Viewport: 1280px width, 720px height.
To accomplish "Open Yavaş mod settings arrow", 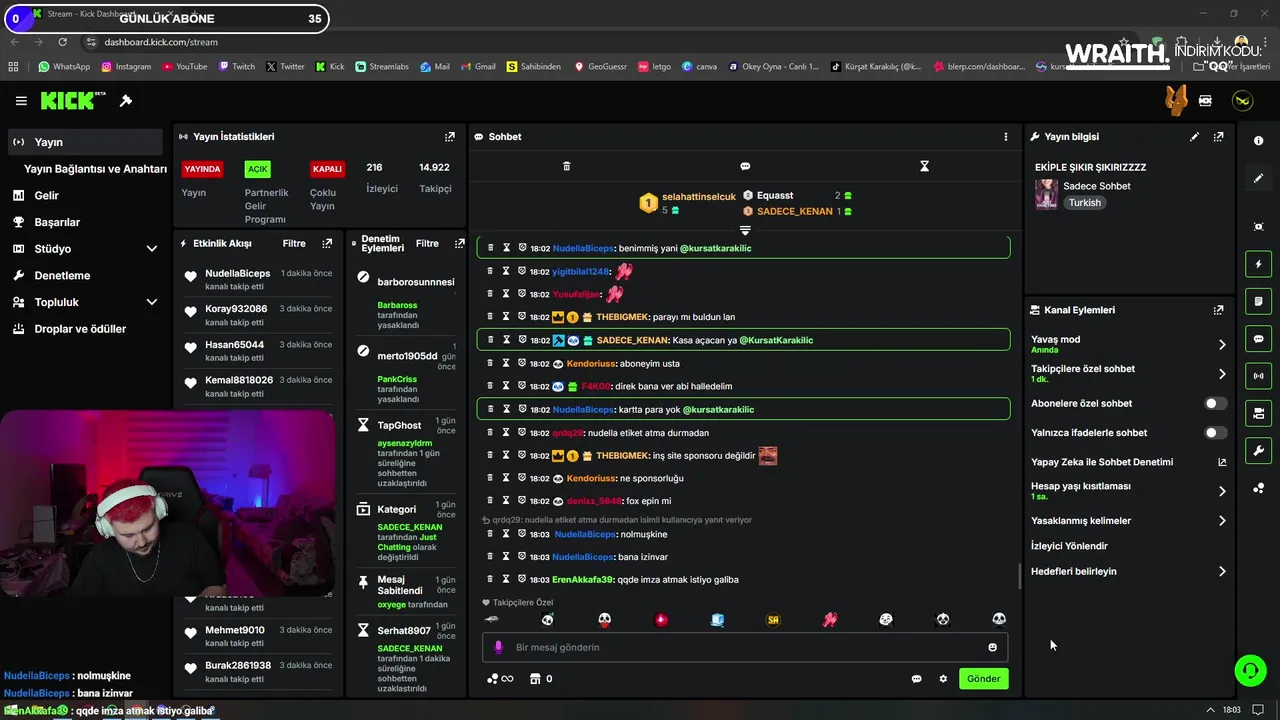I will 1222,344.
